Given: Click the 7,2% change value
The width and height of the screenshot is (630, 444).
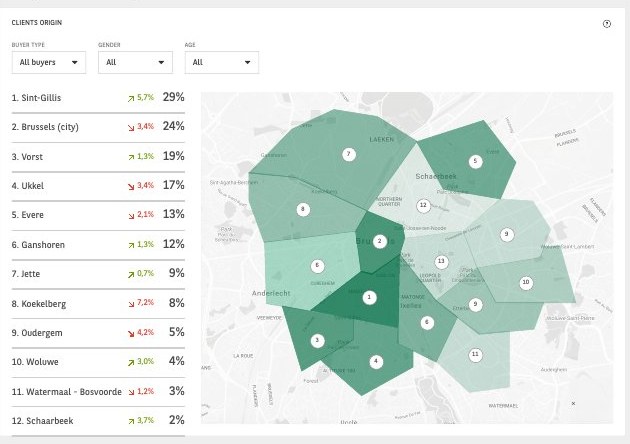Looking at the screenshot, I should coord(145,303).
